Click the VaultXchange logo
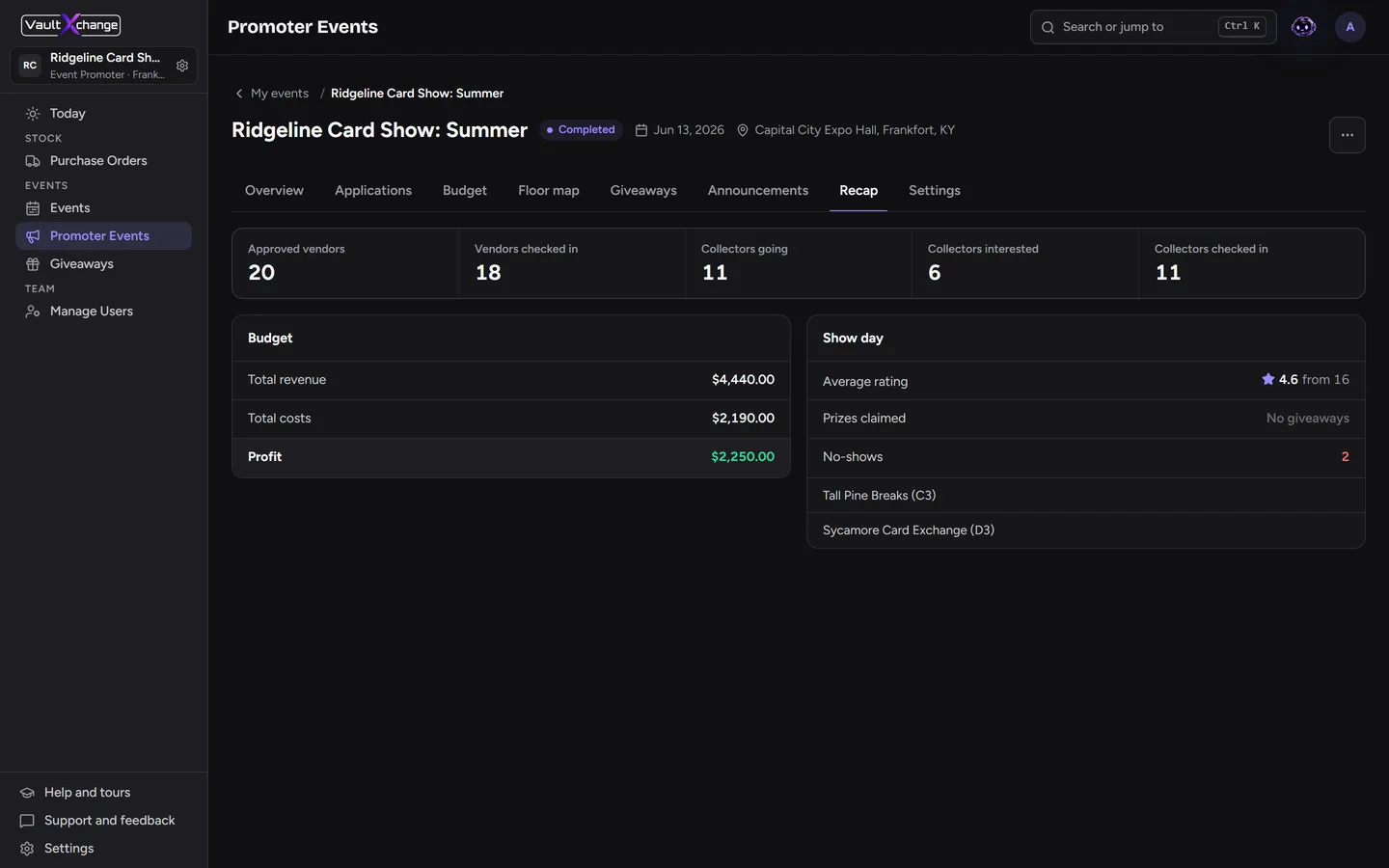 point(71,24)
